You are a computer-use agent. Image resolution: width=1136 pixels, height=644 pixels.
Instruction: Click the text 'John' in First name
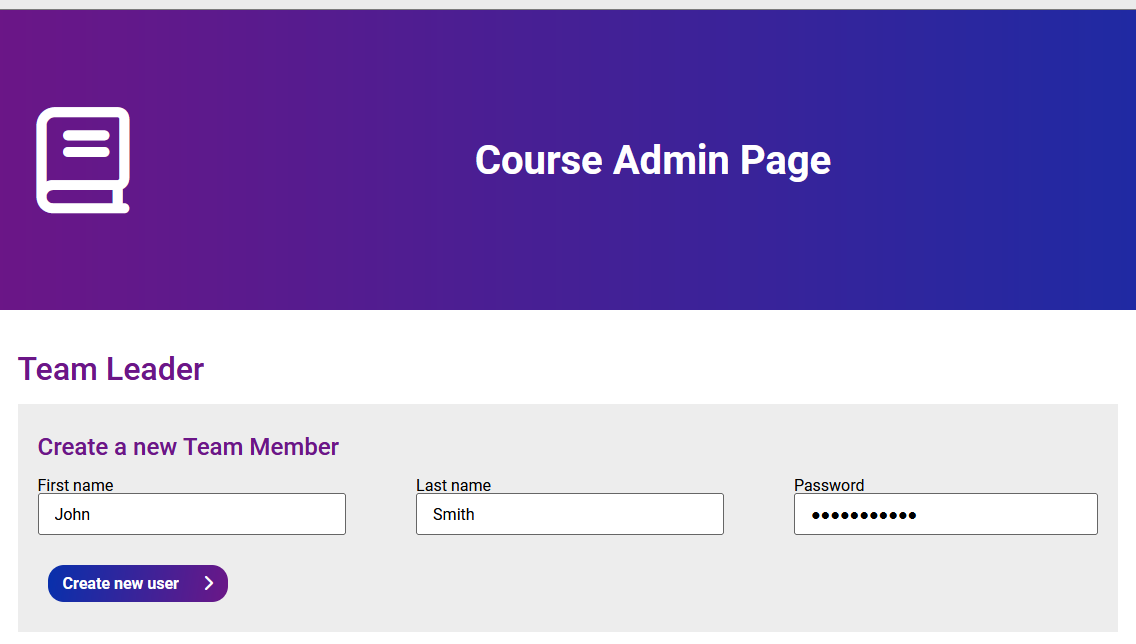[x=72, y=515]
